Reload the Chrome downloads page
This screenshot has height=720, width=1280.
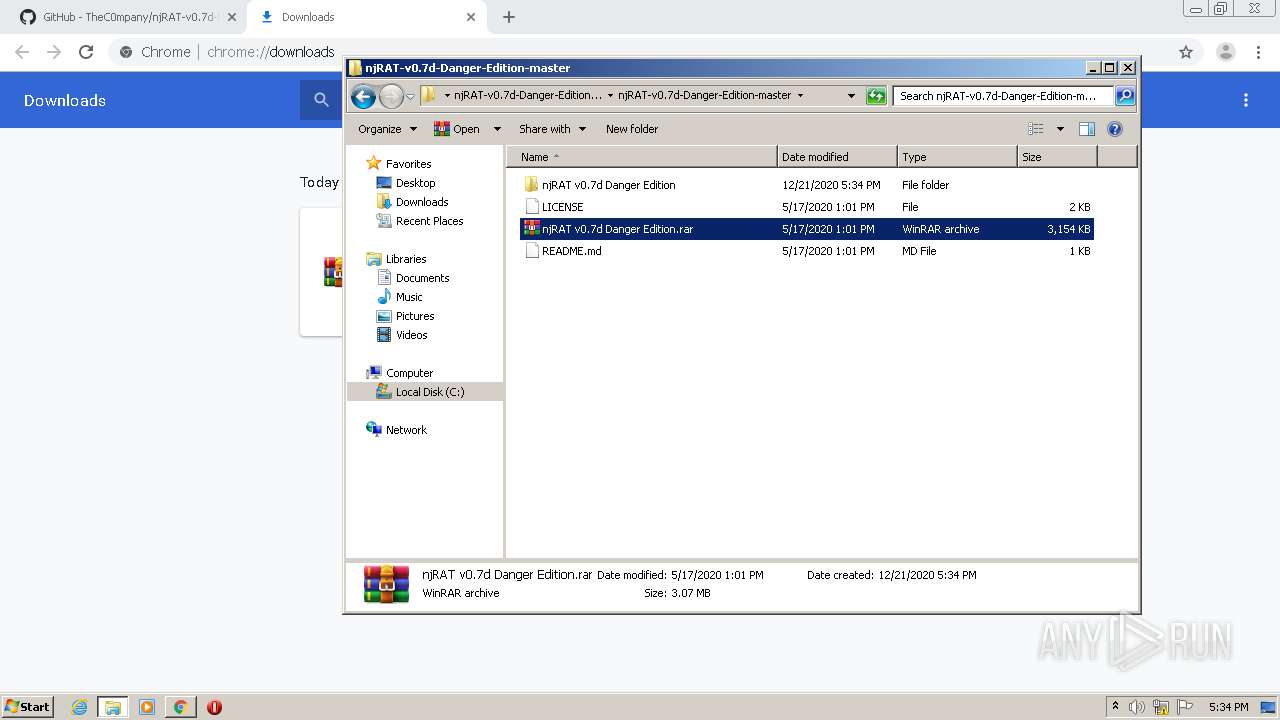86,52
